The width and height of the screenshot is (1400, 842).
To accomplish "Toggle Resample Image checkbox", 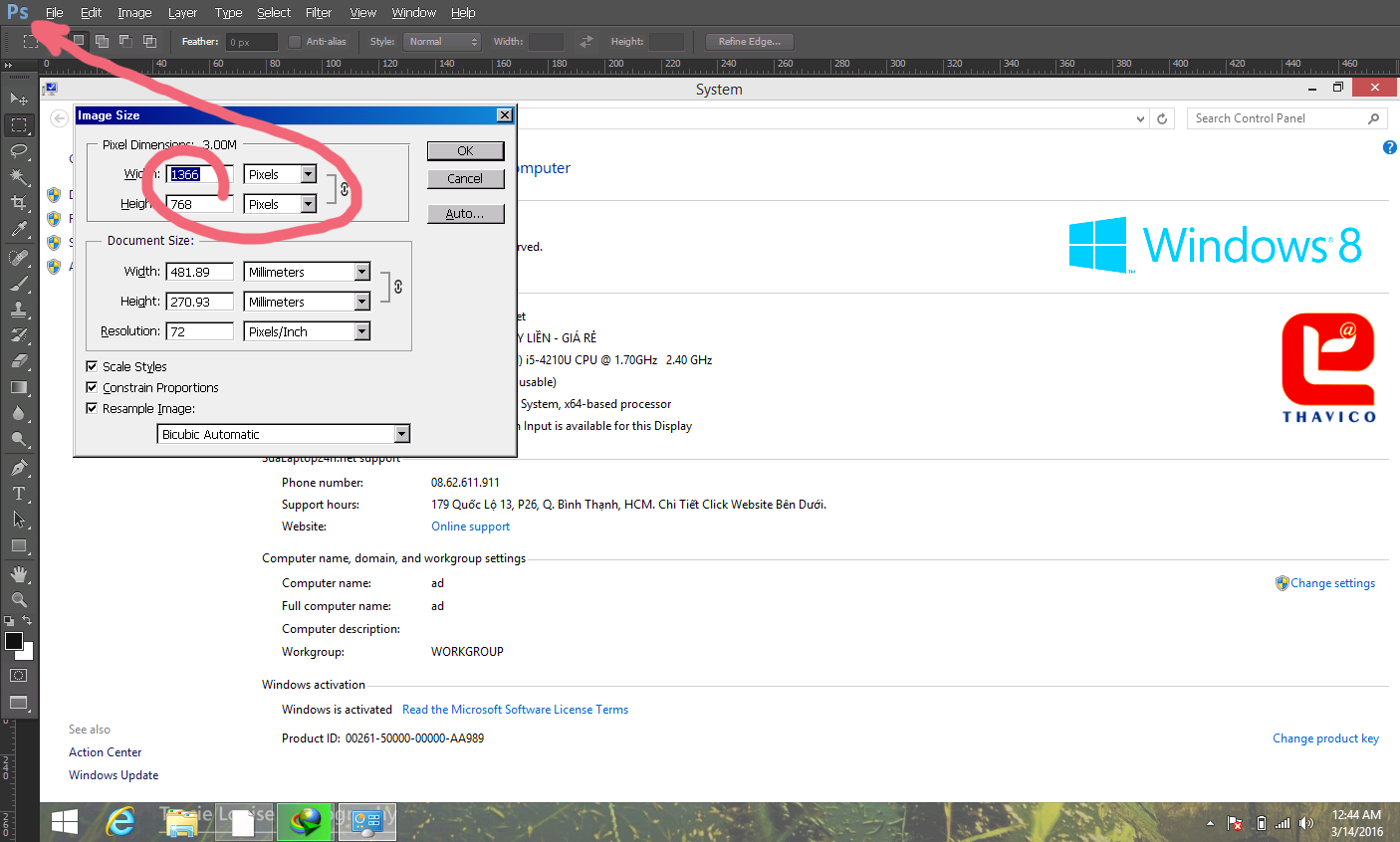I will click(x=92, y=408).
